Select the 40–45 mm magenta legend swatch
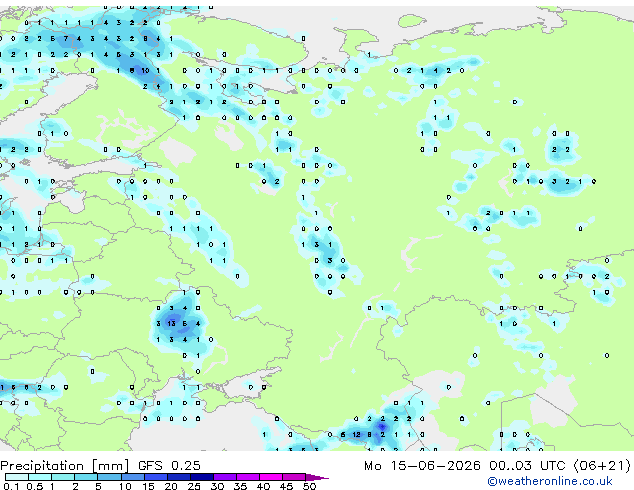The height and width of the screenshot is (490, 634). [271, 477]
